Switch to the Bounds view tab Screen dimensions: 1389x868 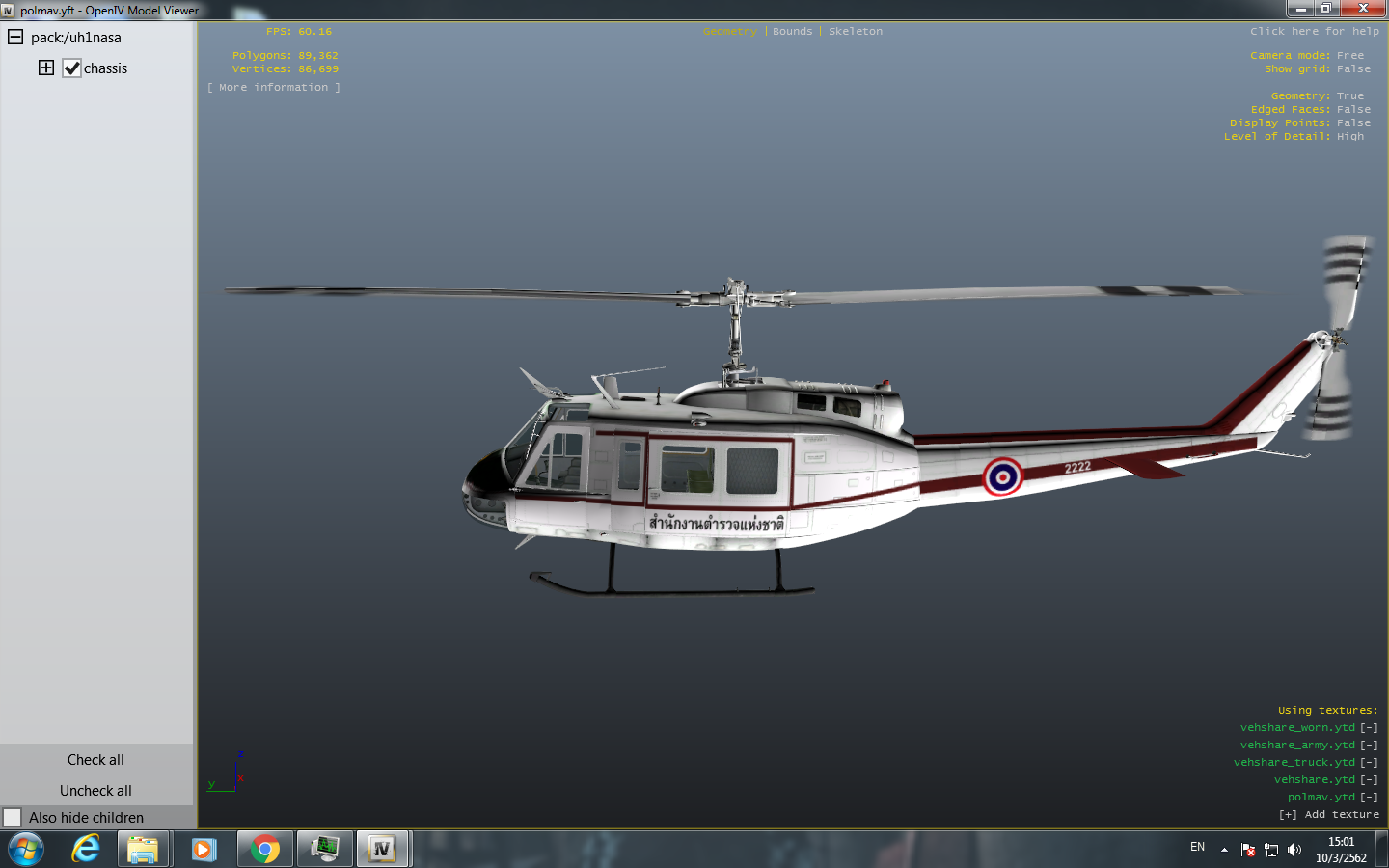pos(793,32)
